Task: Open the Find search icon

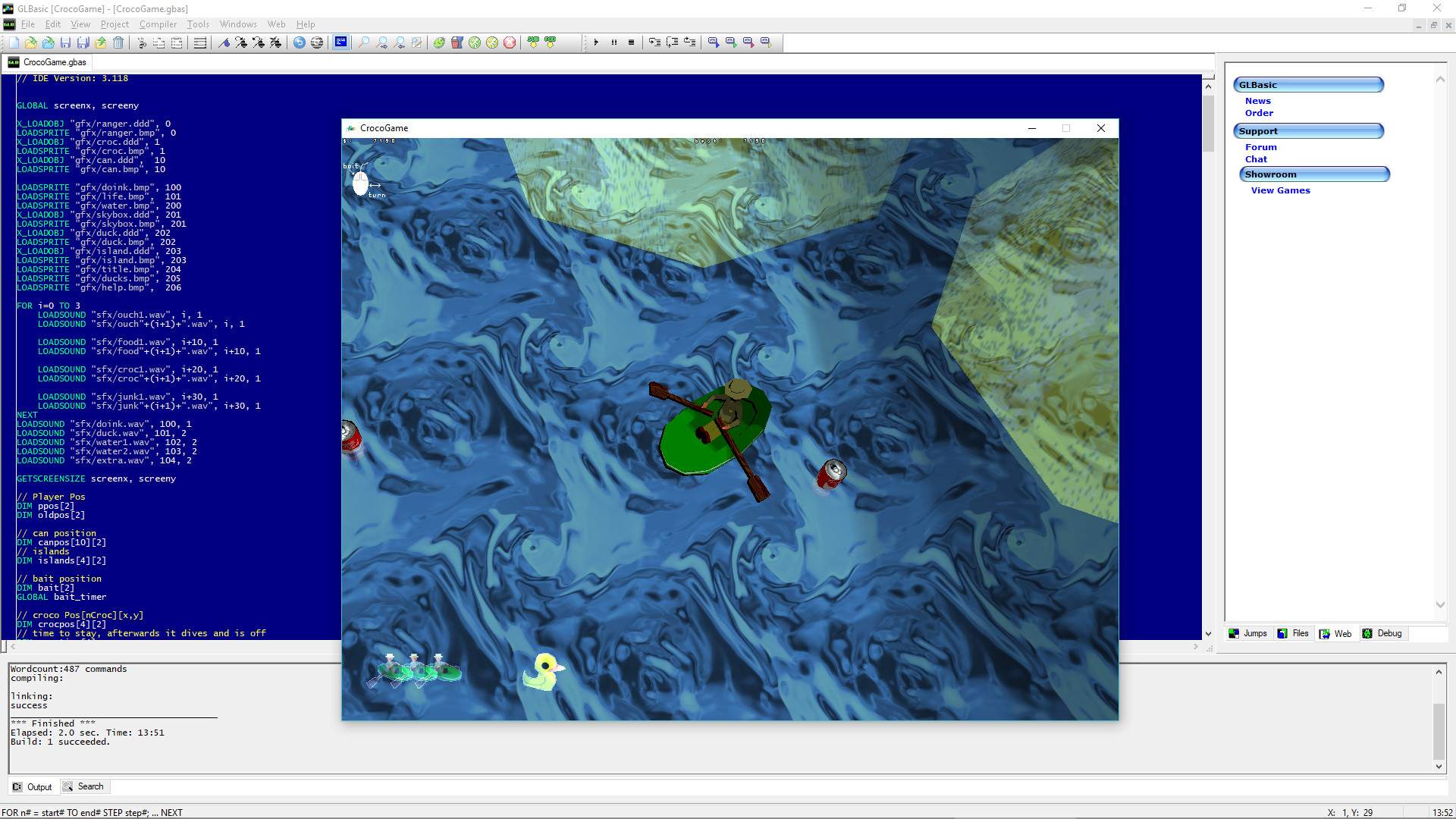Action: 363,42
